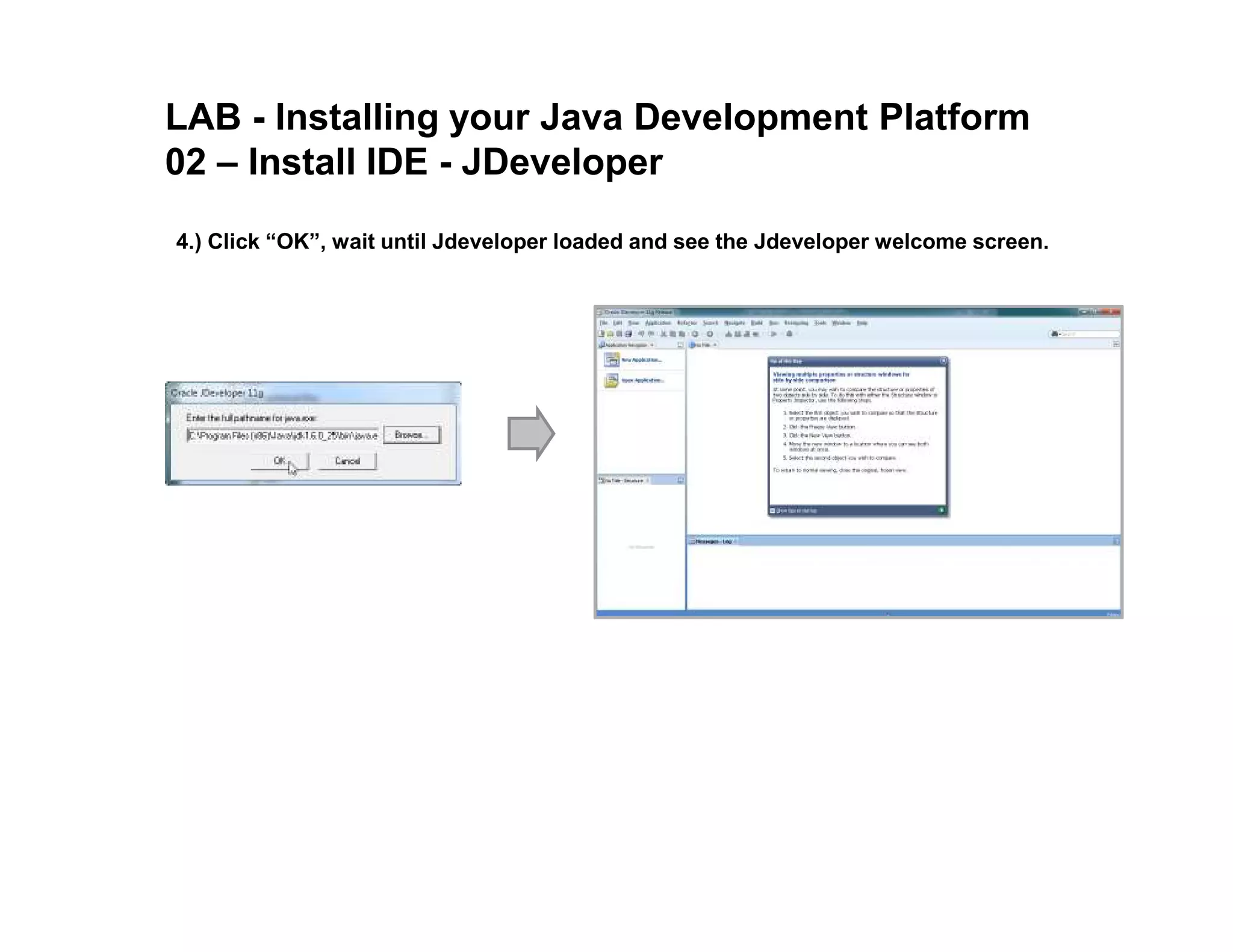The image size is (1233, 952).
Task: Open the Search menu in JDeveloper
Action: coord(710,323)
